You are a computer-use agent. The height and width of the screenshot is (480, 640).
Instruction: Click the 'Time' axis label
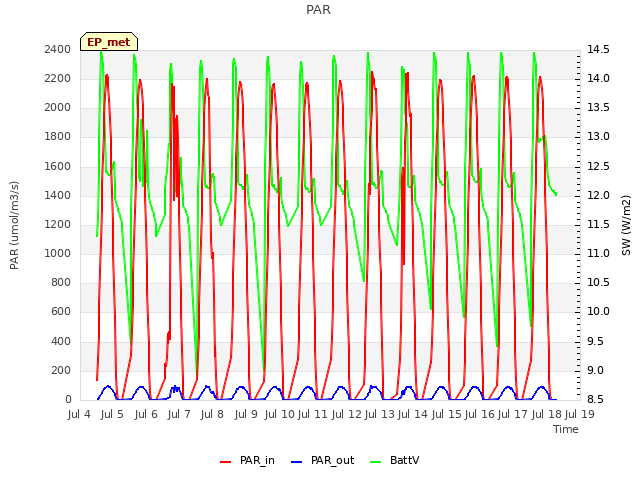[x=566, y=429]
